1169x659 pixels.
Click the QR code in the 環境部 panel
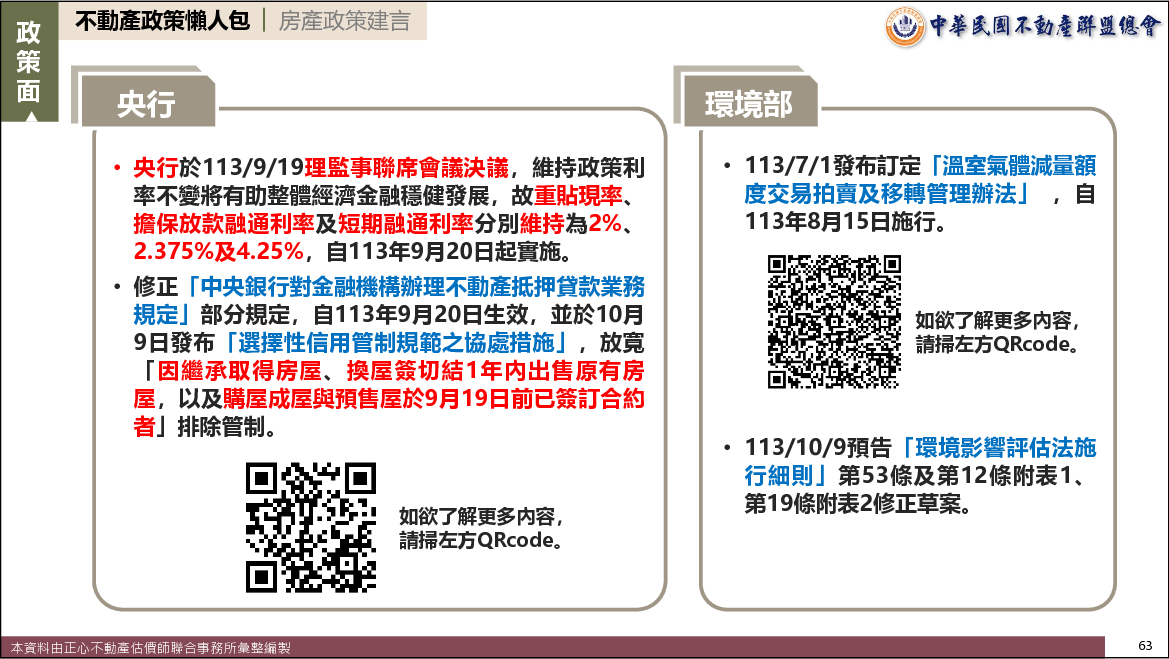click(x=833, y=321)
